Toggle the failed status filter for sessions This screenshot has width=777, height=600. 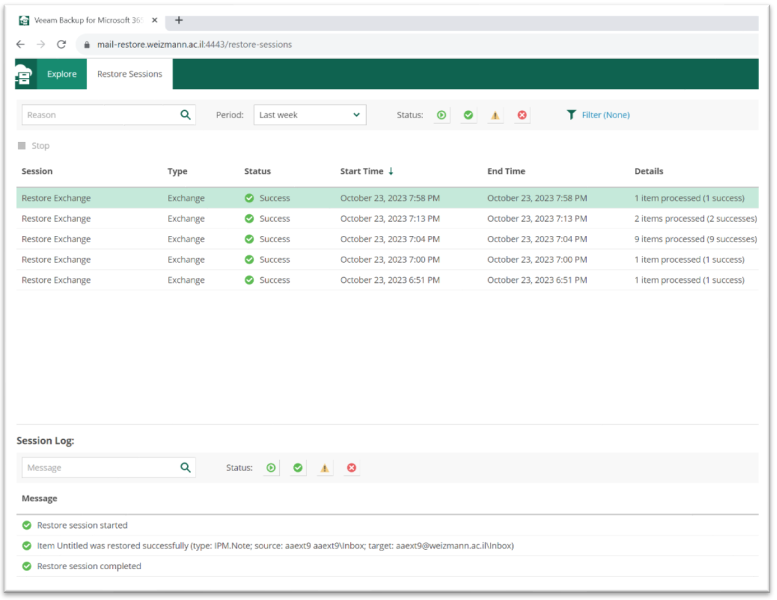point(522,115)
